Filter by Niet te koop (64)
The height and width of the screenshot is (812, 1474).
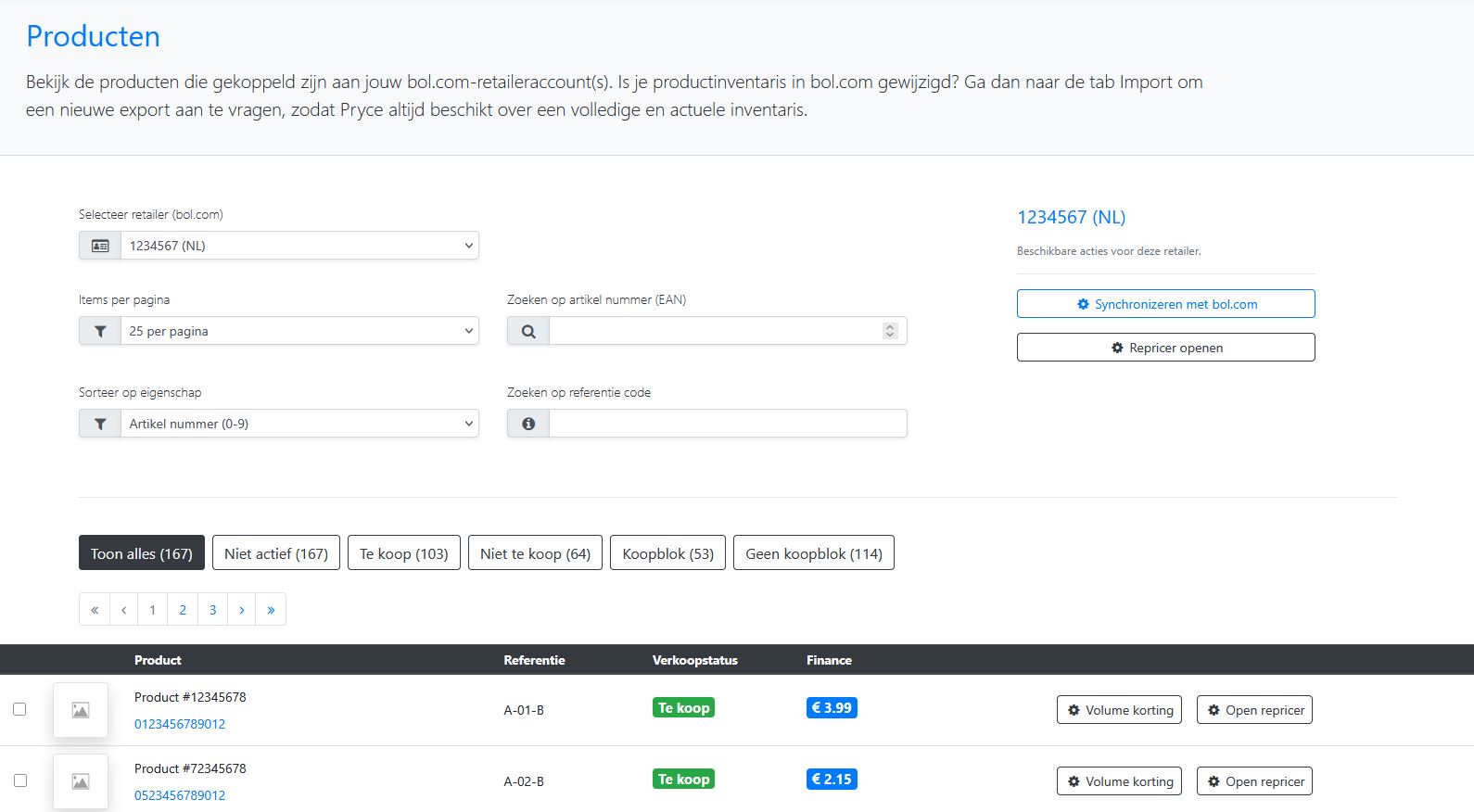tap(536, 553)
